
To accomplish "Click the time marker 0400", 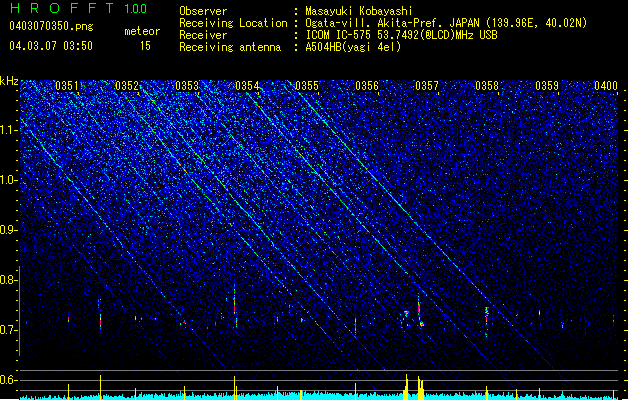I will tap(606, 86).
